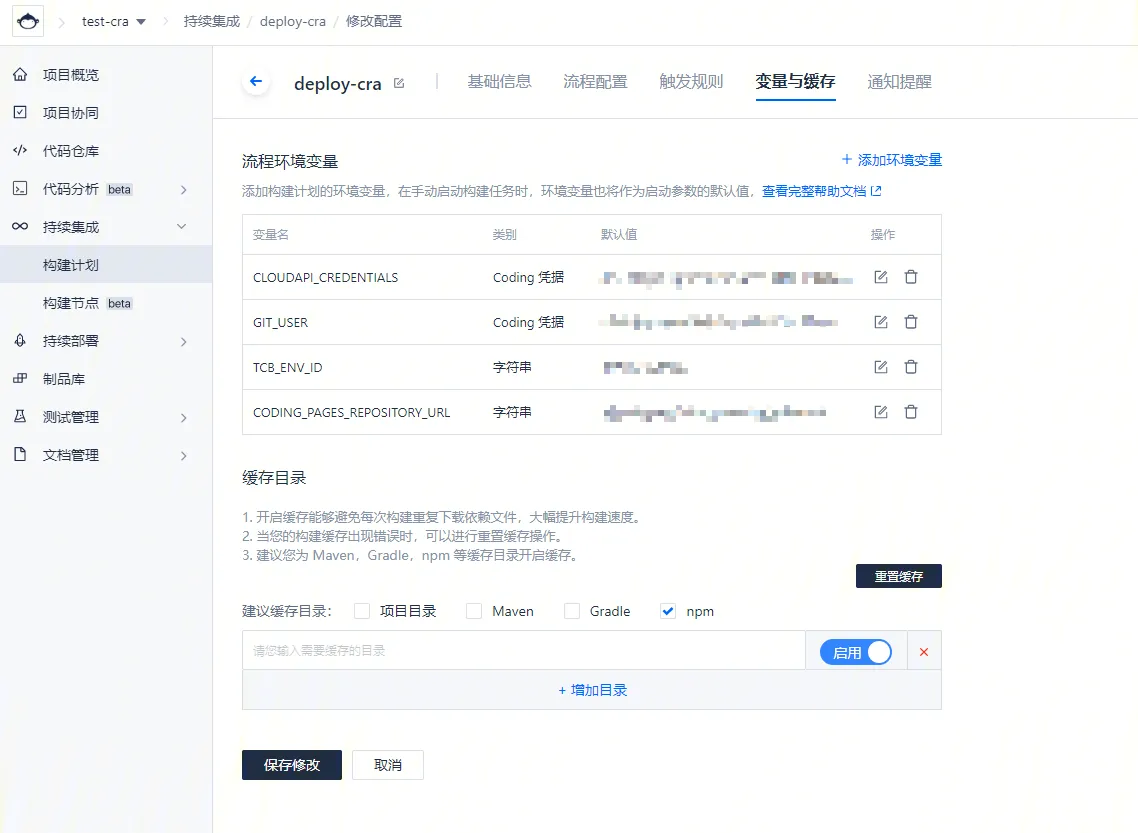
Task: Delete the CLOUDAPI_CREDENTIALS variable
Action: coord(911,277)
